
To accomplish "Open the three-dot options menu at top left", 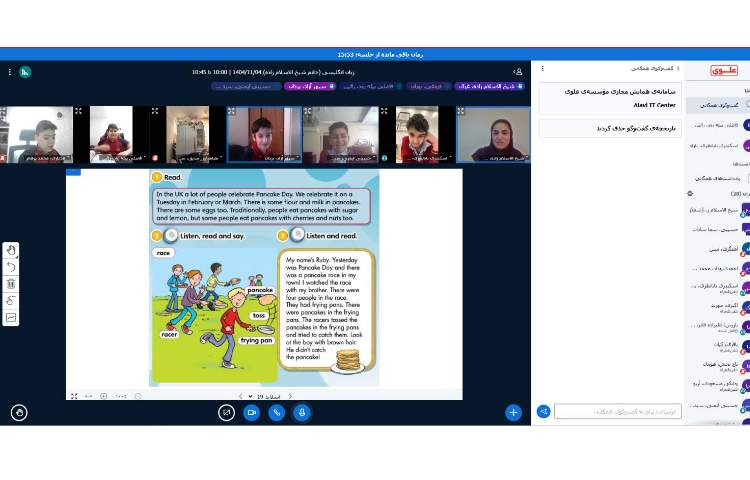I will (9, 72).
